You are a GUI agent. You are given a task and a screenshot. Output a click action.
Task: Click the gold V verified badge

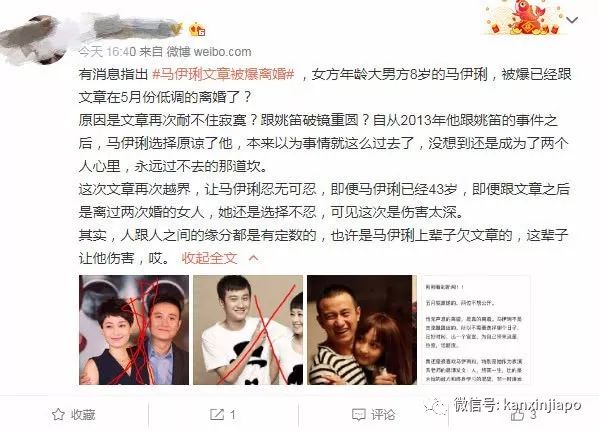(176, 29)
